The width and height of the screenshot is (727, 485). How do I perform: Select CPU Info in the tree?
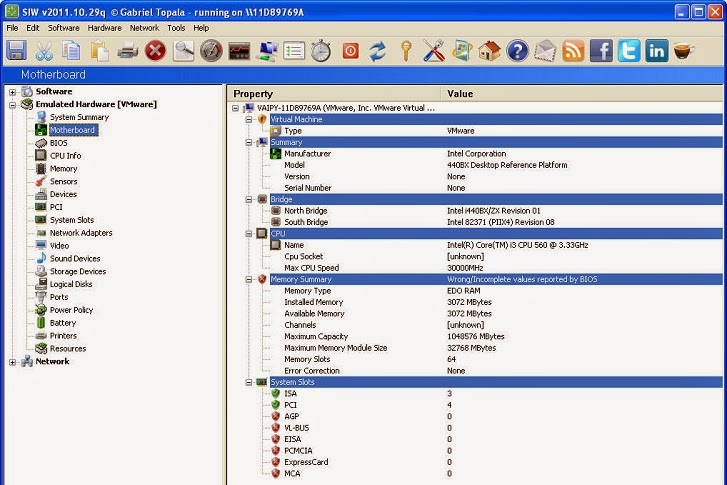point(65,156)
